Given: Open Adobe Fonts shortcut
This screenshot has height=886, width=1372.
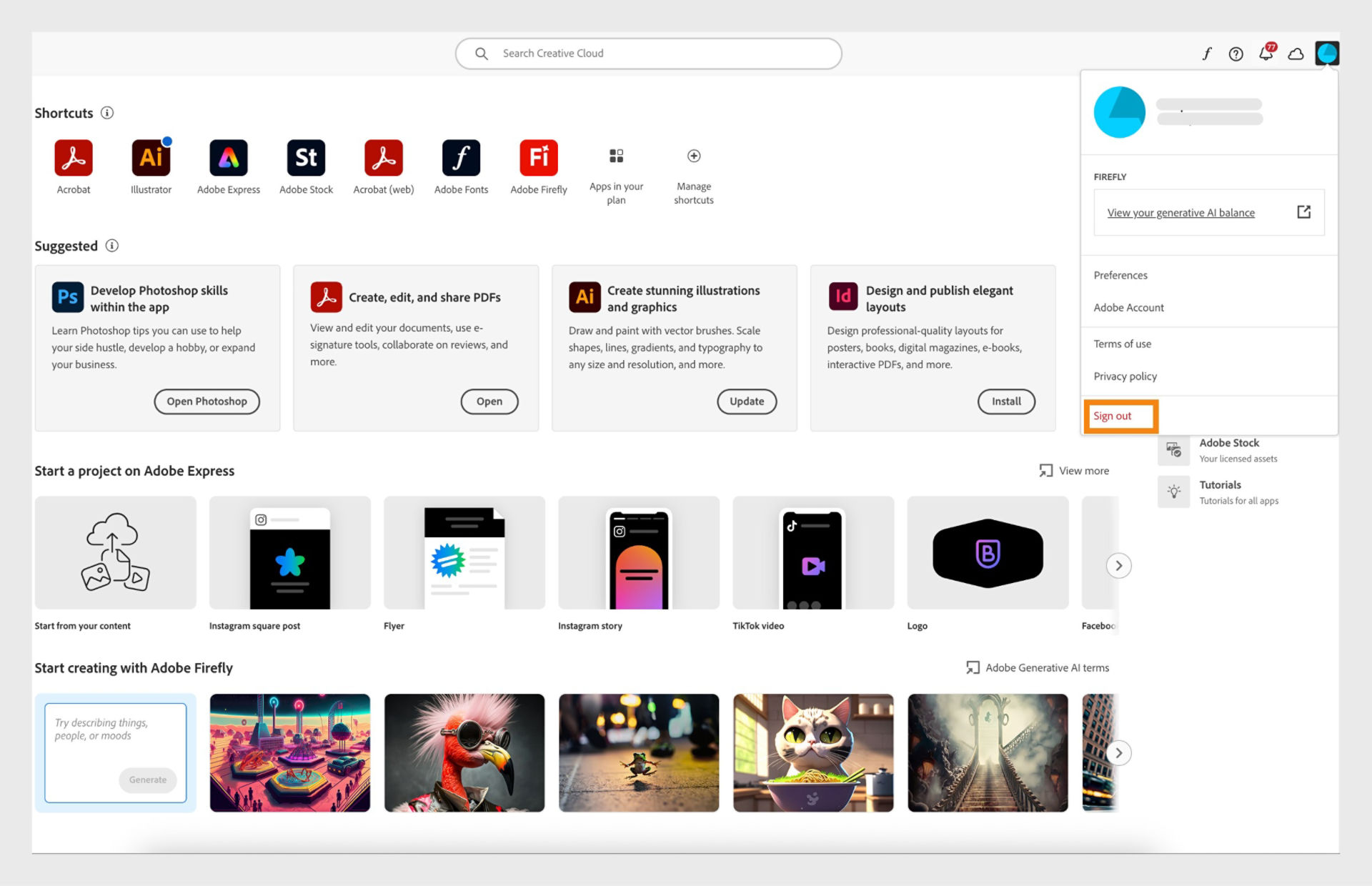Looking at the screenshot, I should click(461, 157).
